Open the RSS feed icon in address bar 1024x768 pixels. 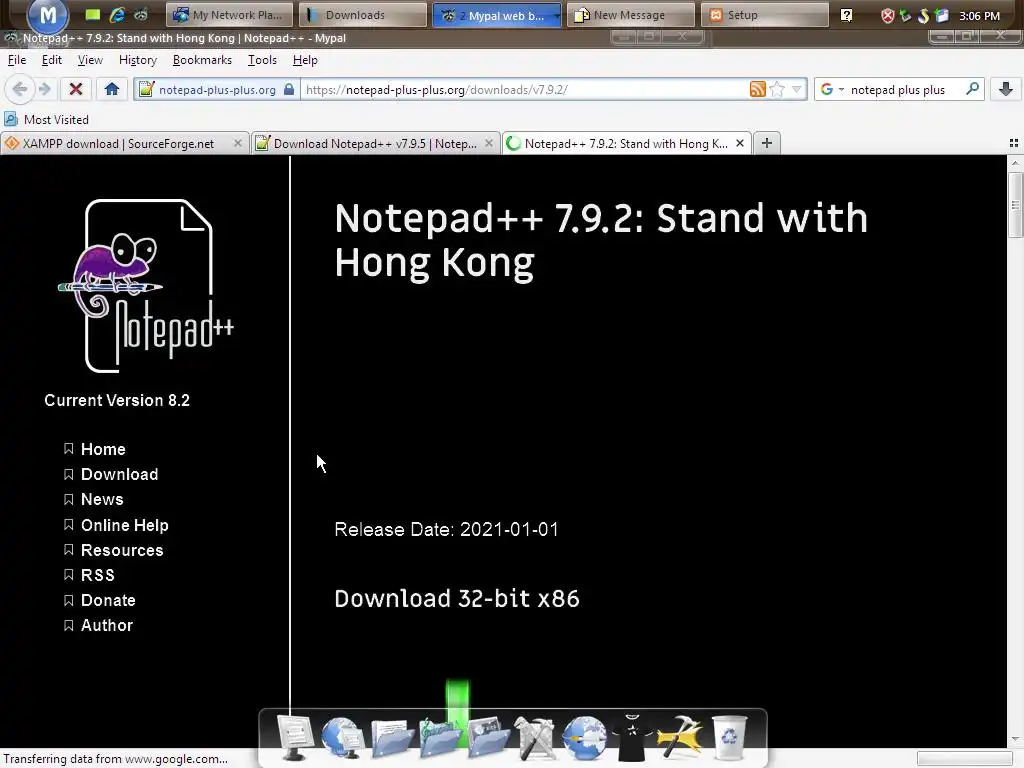[758, 89]
